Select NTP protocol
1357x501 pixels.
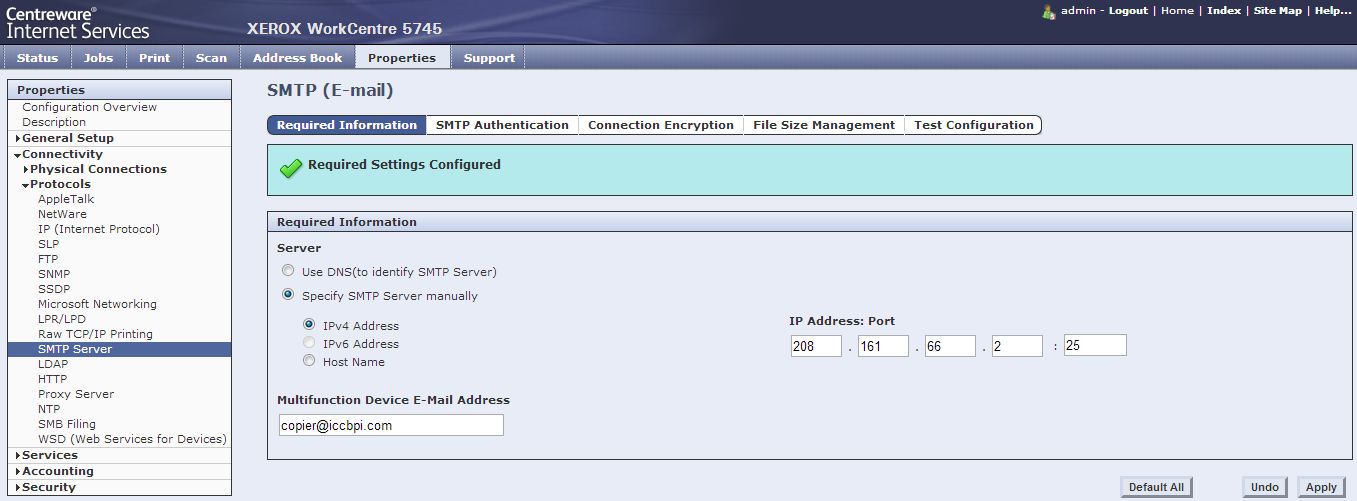coord(49,409)
